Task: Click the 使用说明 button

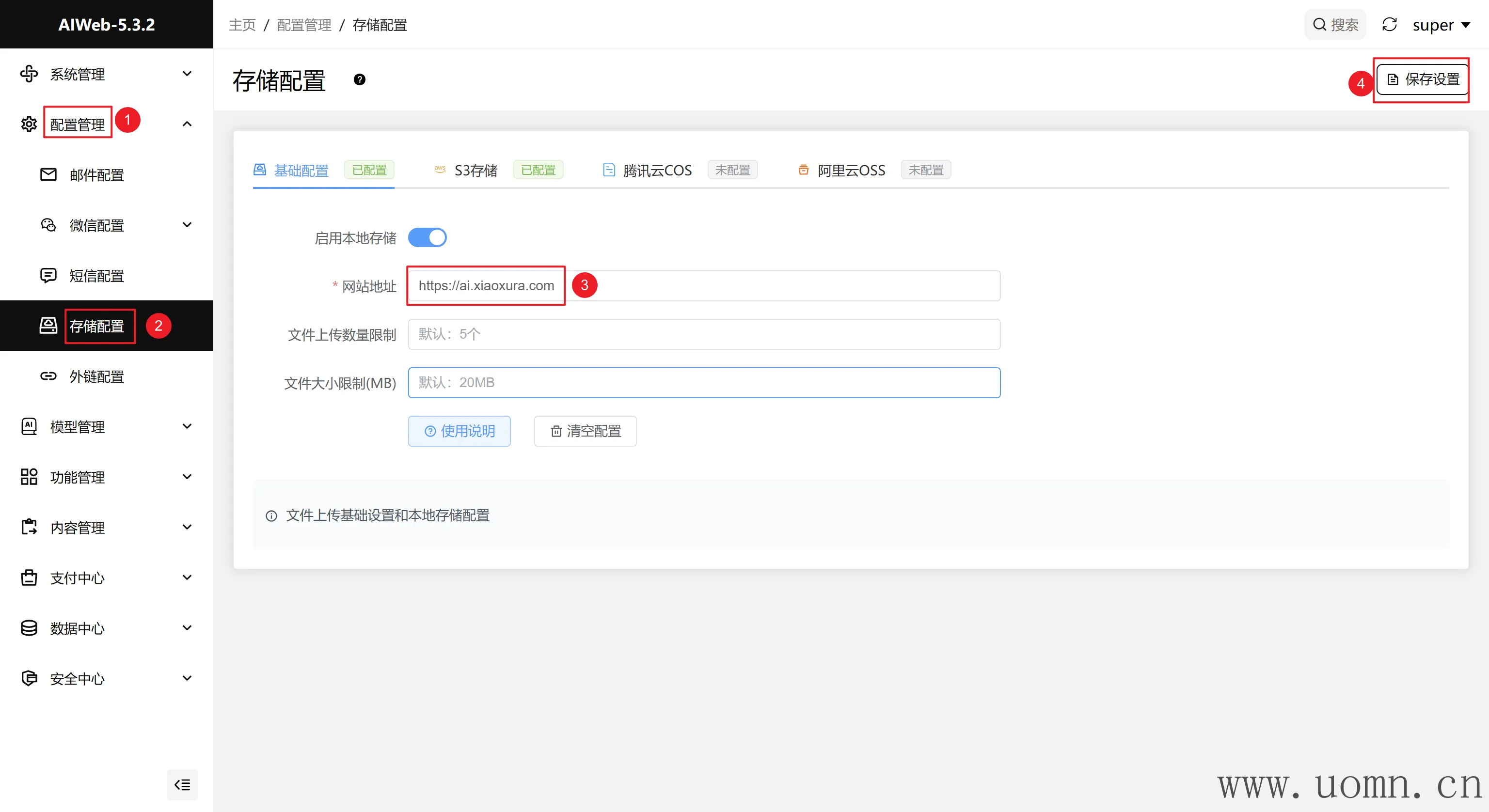Action: (459, 431)
